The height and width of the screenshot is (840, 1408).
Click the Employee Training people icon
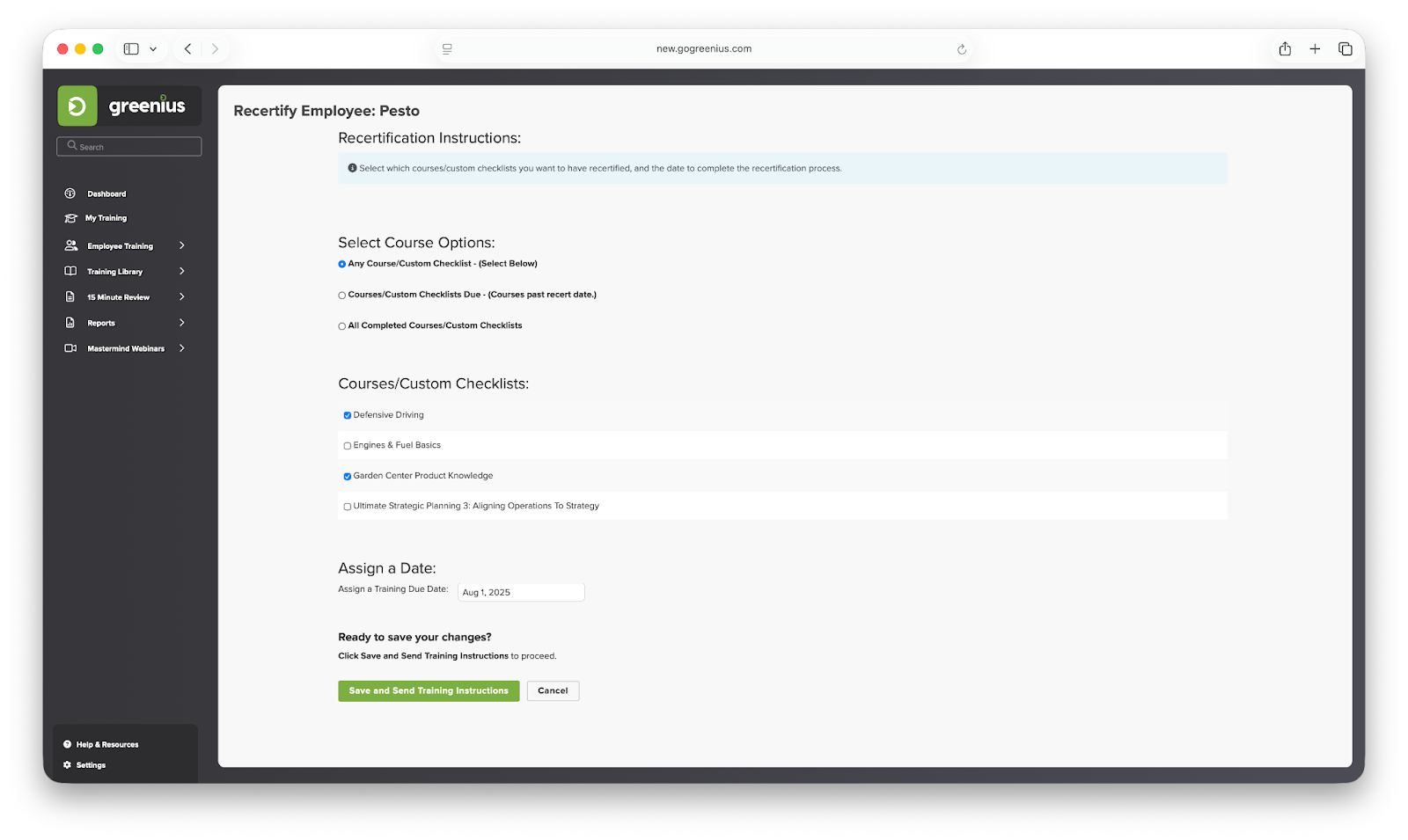70,245
